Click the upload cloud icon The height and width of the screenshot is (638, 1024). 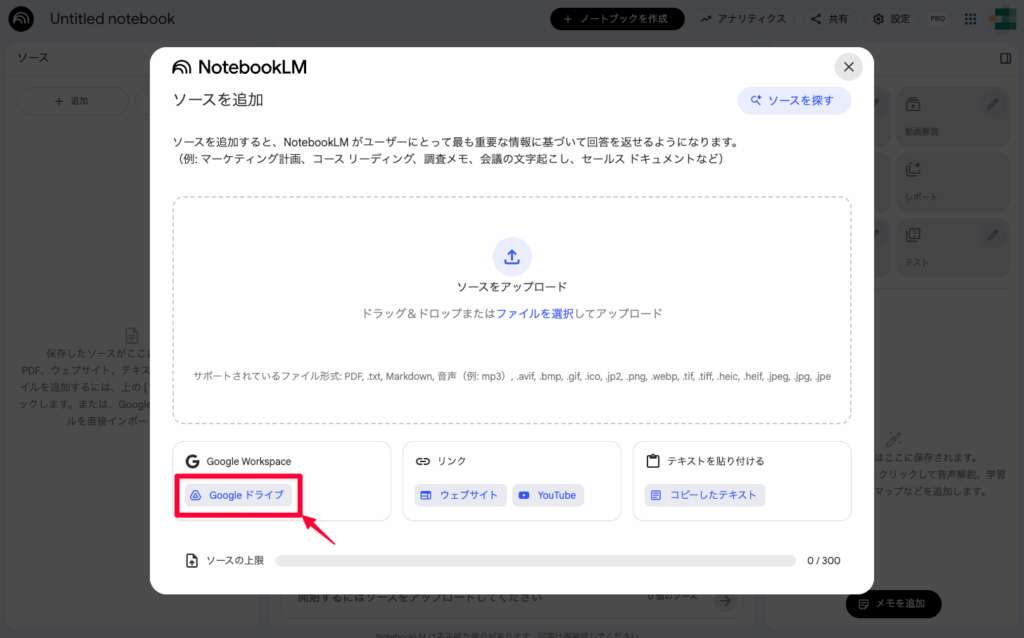point(512,256)
